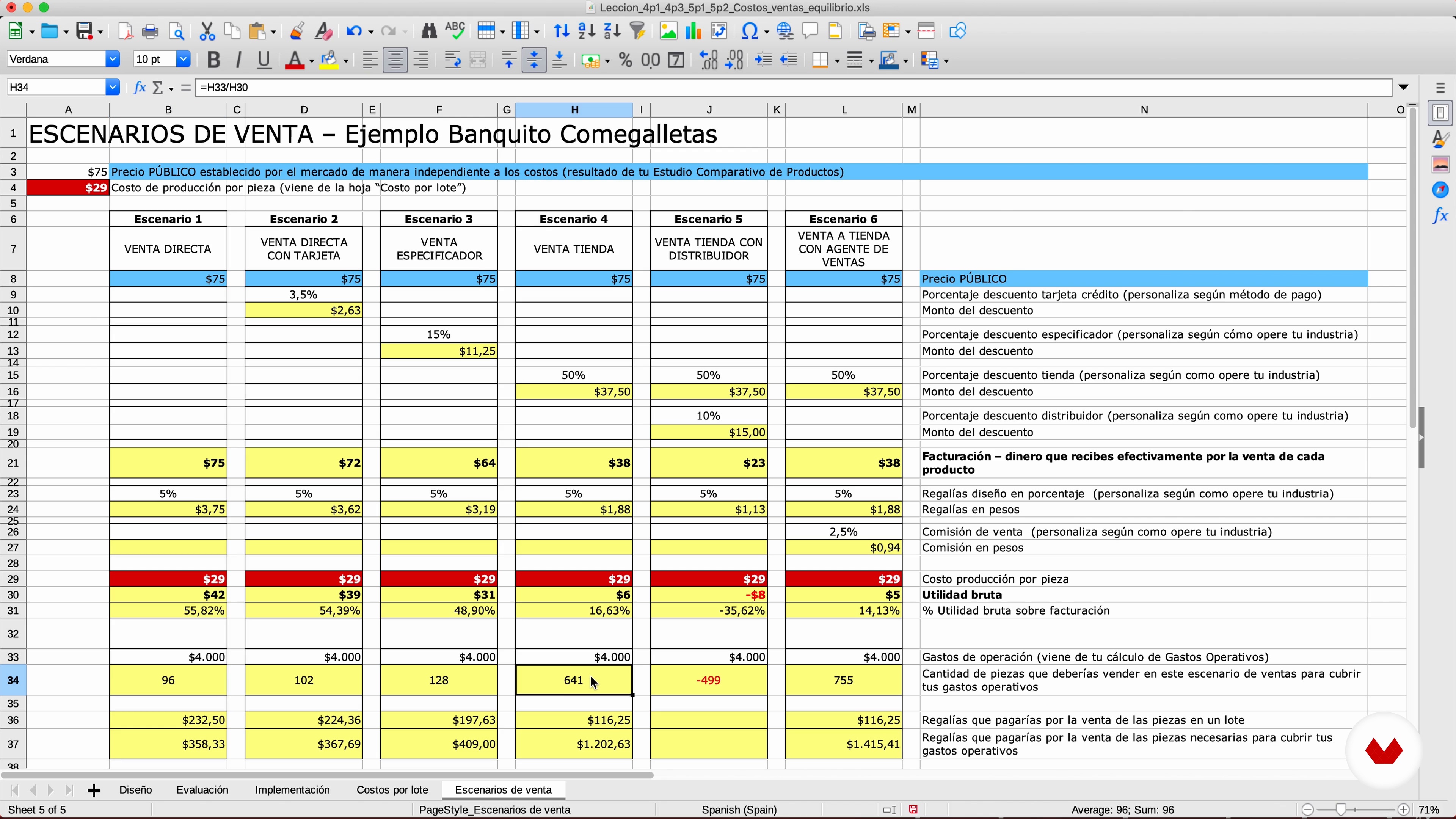Increase indent of cell
The width and height of the screenshot is (1456, 819).
763,60
